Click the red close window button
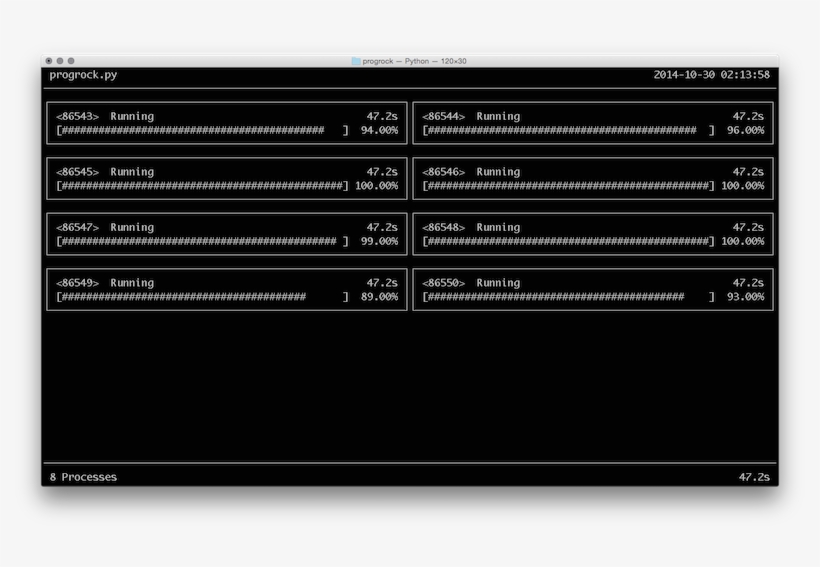 click(49, 61)
